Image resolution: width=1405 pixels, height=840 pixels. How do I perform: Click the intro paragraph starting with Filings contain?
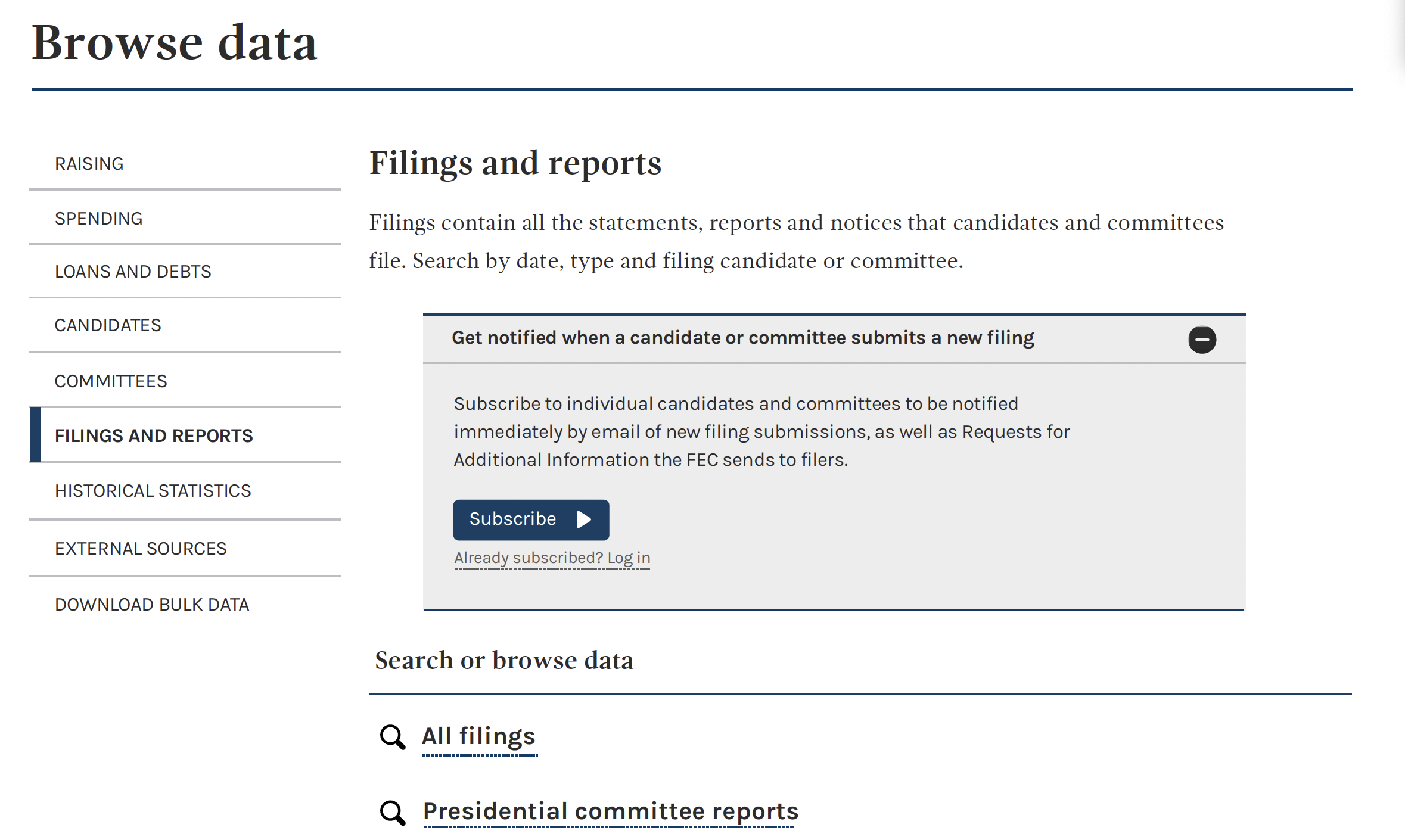coord(796,242)
